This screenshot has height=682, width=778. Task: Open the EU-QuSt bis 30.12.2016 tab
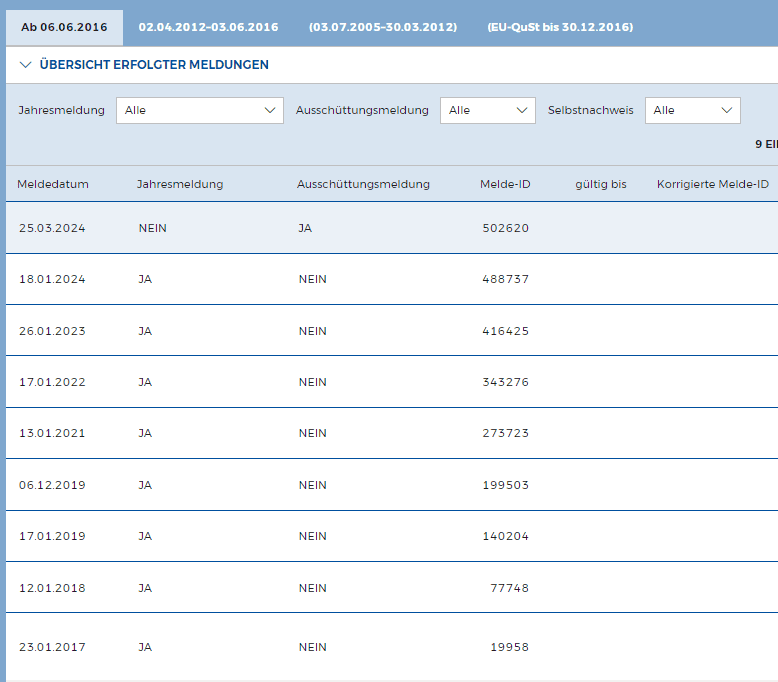560,27
